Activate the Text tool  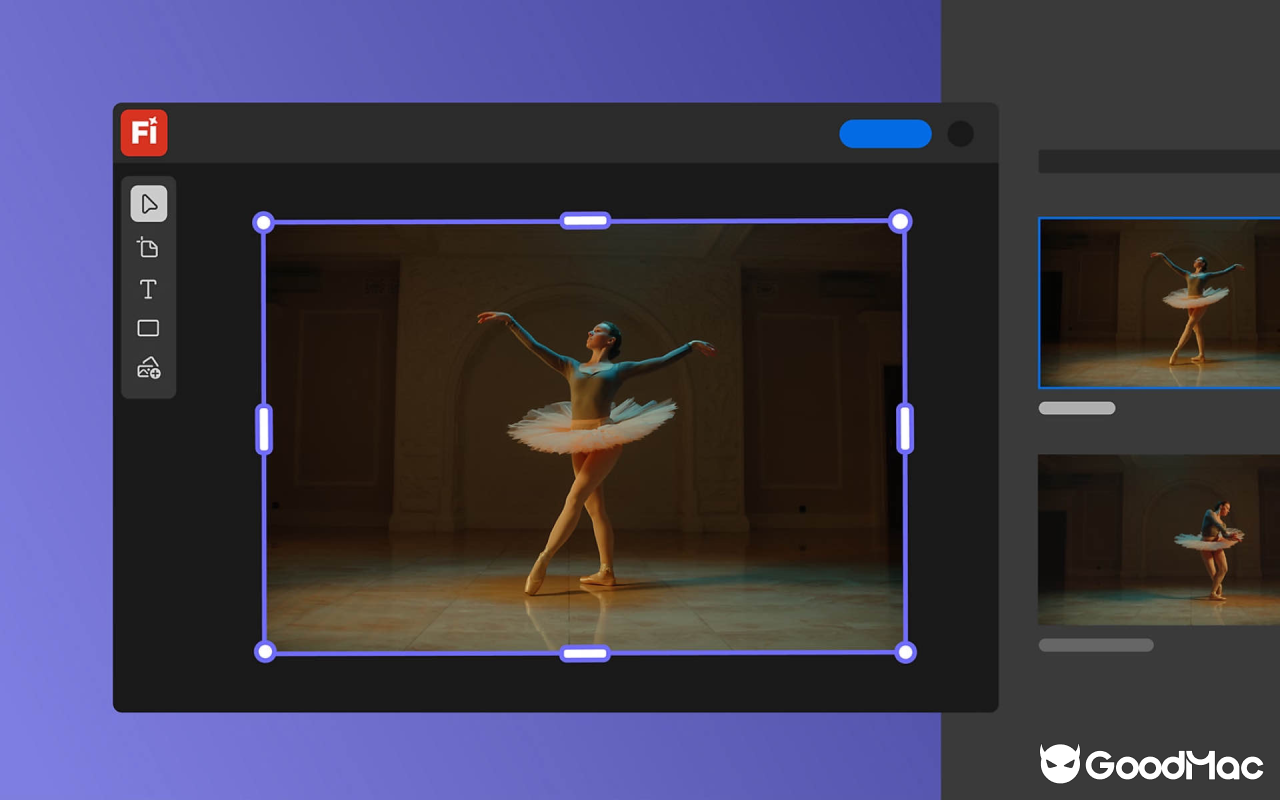point(147,289)
